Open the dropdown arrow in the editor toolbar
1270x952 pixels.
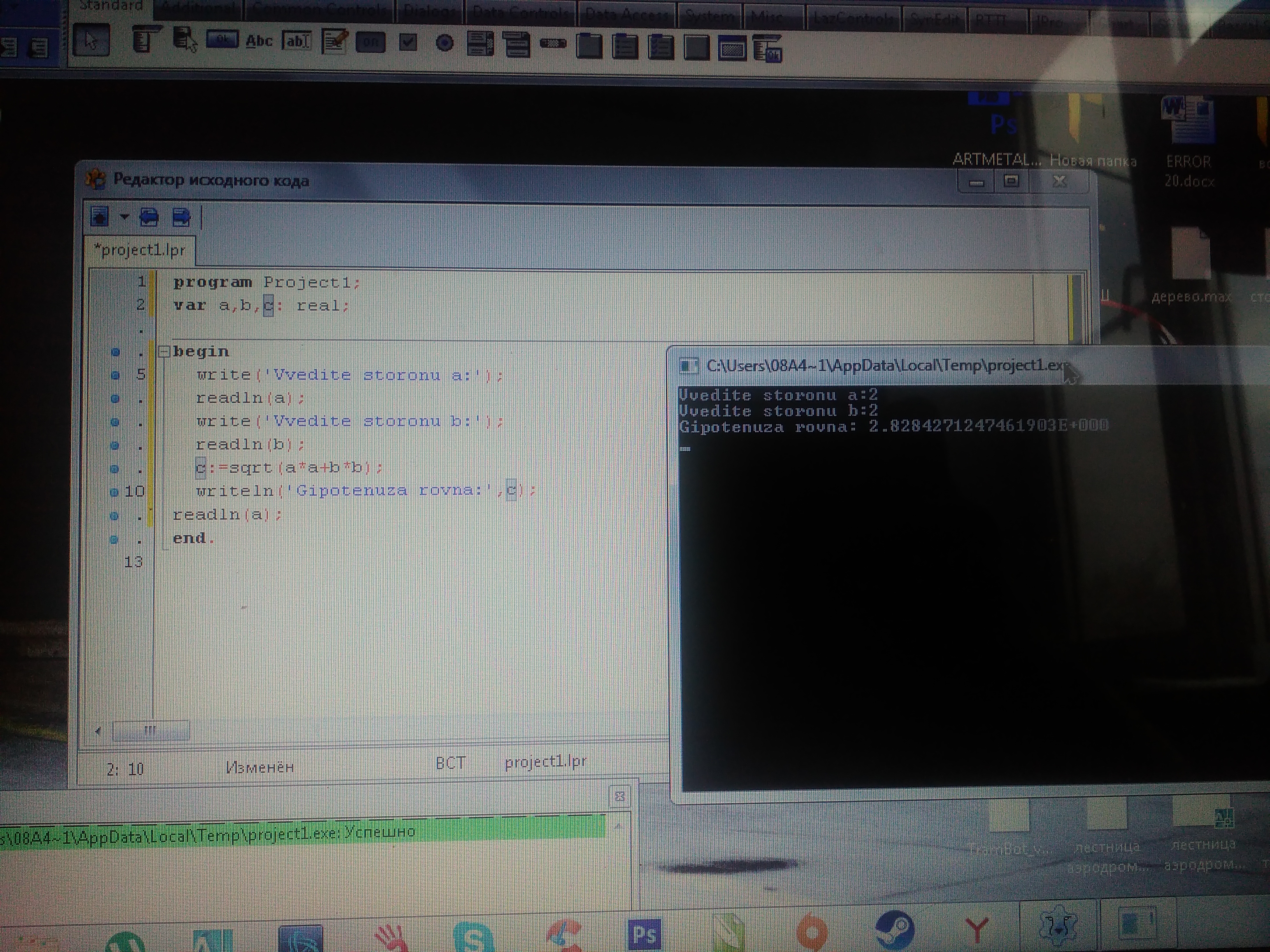pyautogui.click(x=124, y=217)
